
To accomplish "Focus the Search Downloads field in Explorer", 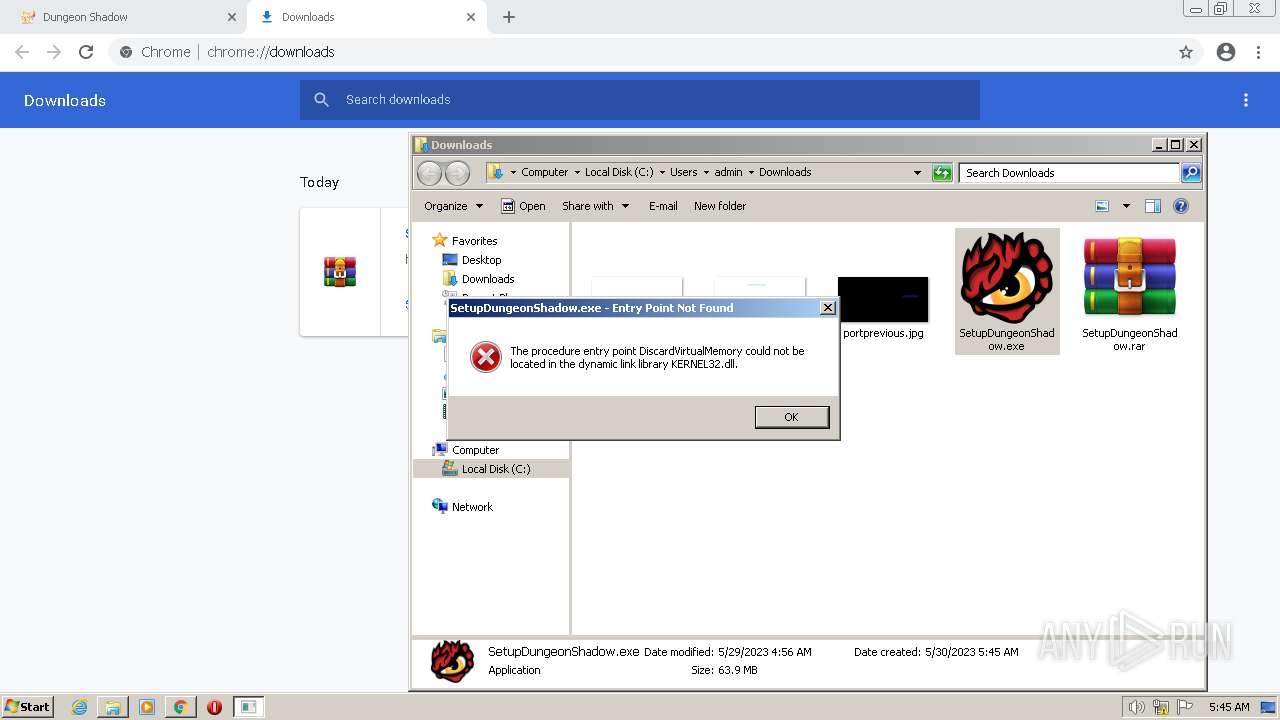I will [x=1069, y=173].
